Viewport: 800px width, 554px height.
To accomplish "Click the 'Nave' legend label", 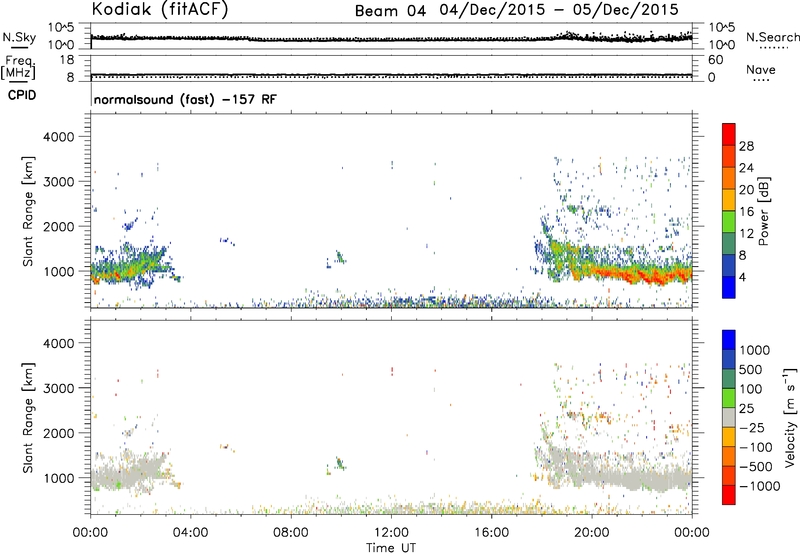I will (x=761, y=70).
